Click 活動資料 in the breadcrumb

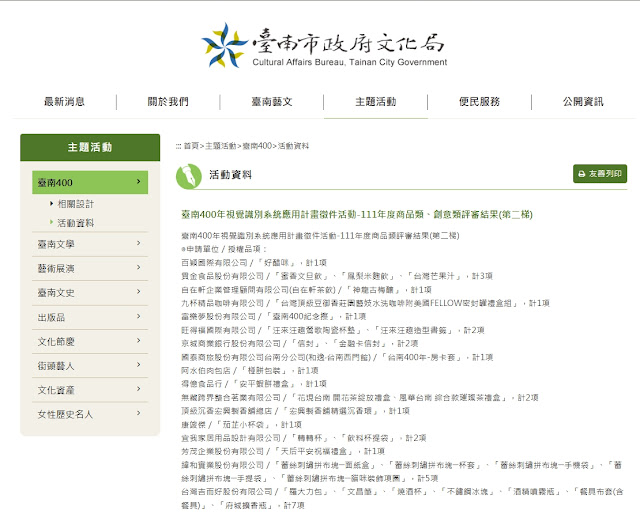(x=293, y=146)
